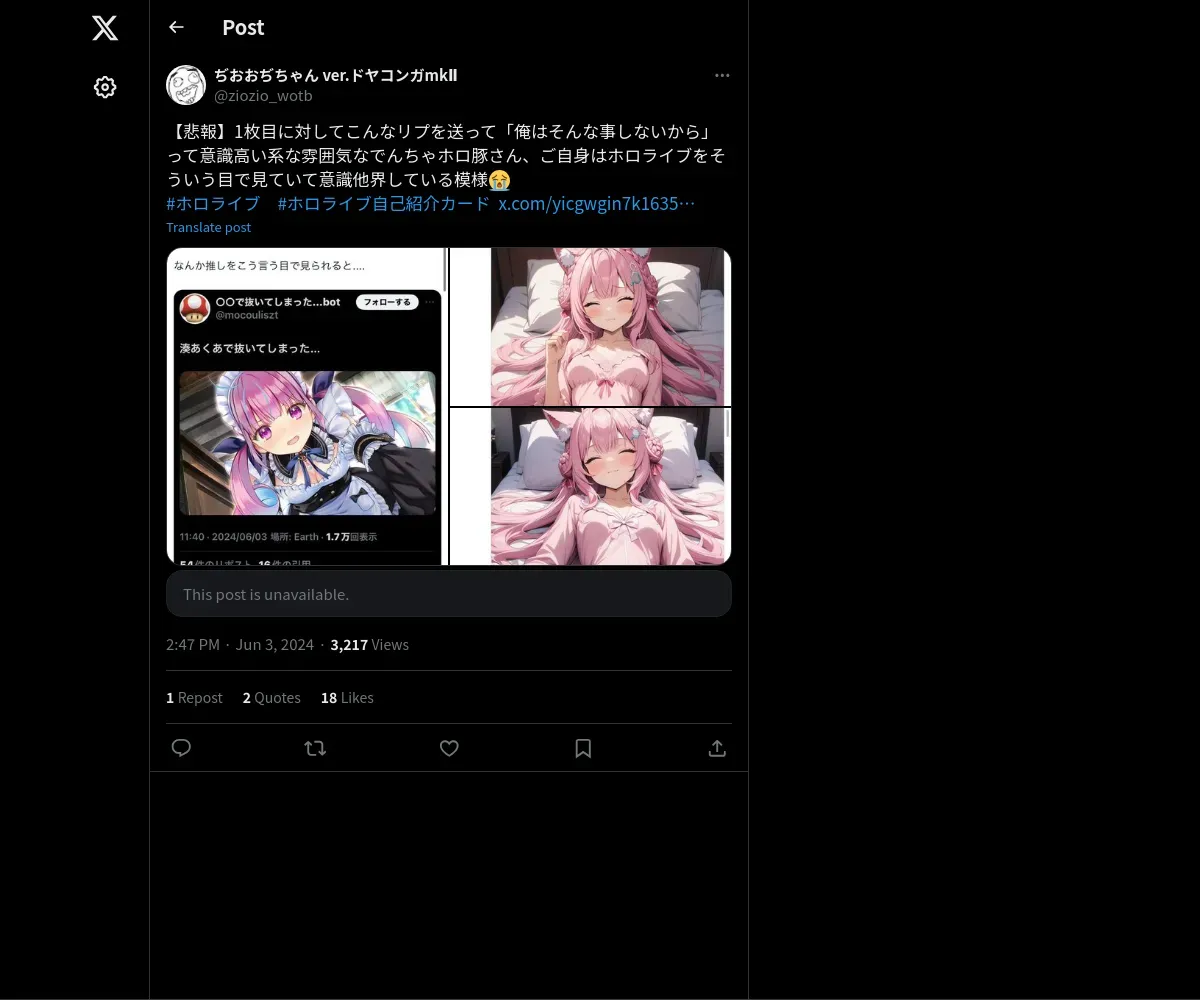Open the post's three-dot more menu

(x=722, y=75)
